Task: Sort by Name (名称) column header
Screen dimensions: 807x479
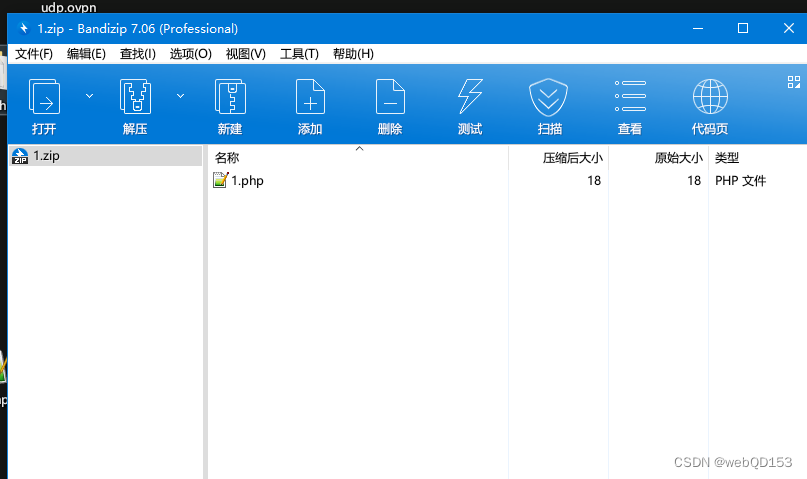Action: pyautogui.click(x=358, y=158)
